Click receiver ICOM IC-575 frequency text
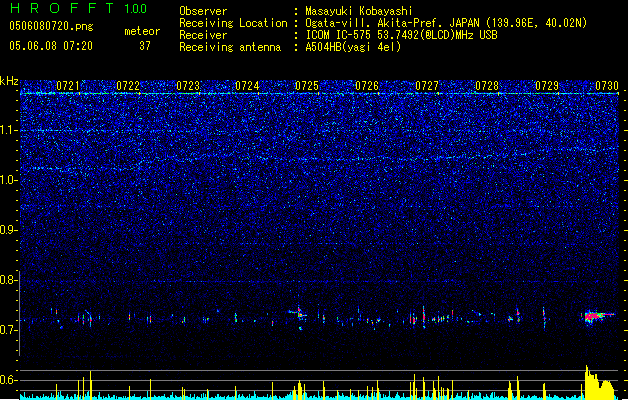This screenshot has height=400, width=629. (x=402, y=35)
